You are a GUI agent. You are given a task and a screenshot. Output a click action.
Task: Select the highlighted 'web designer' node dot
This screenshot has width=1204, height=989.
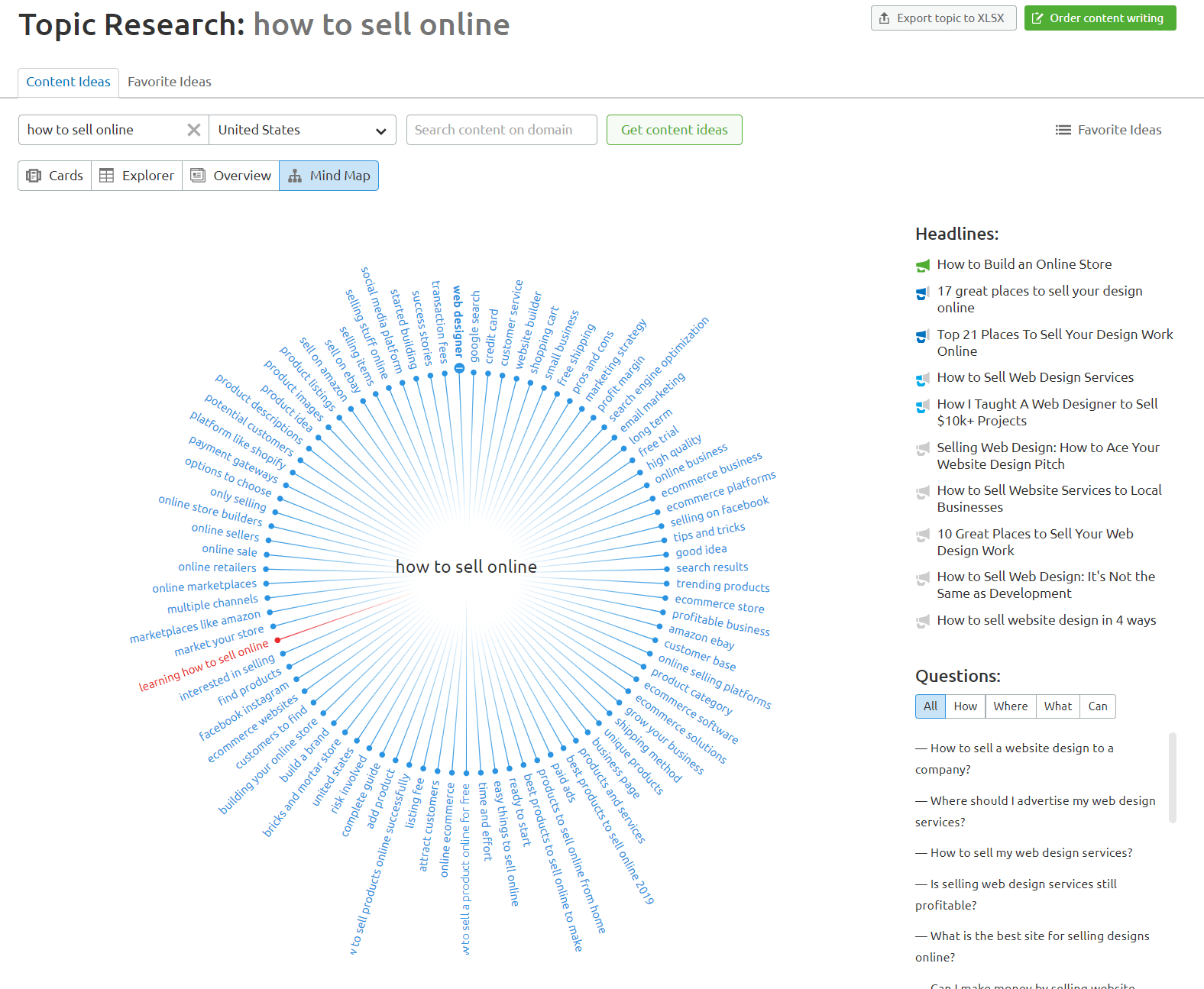[459, 368]
